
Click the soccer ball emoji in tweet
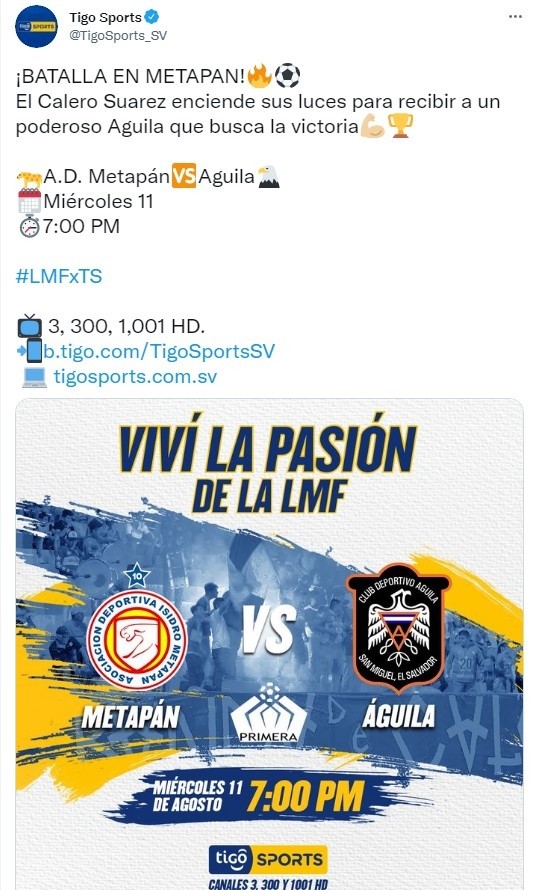pyautogui.click(x=287, y=75)
